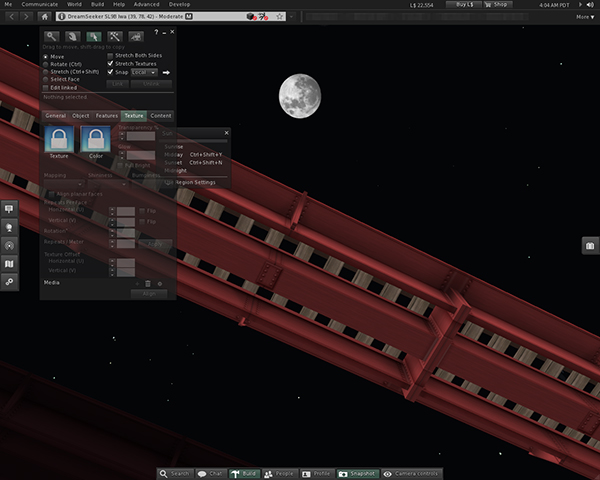Screen dimensions: 600x480
Task: Click the Buy L$ button
Action: click(465, 5)
